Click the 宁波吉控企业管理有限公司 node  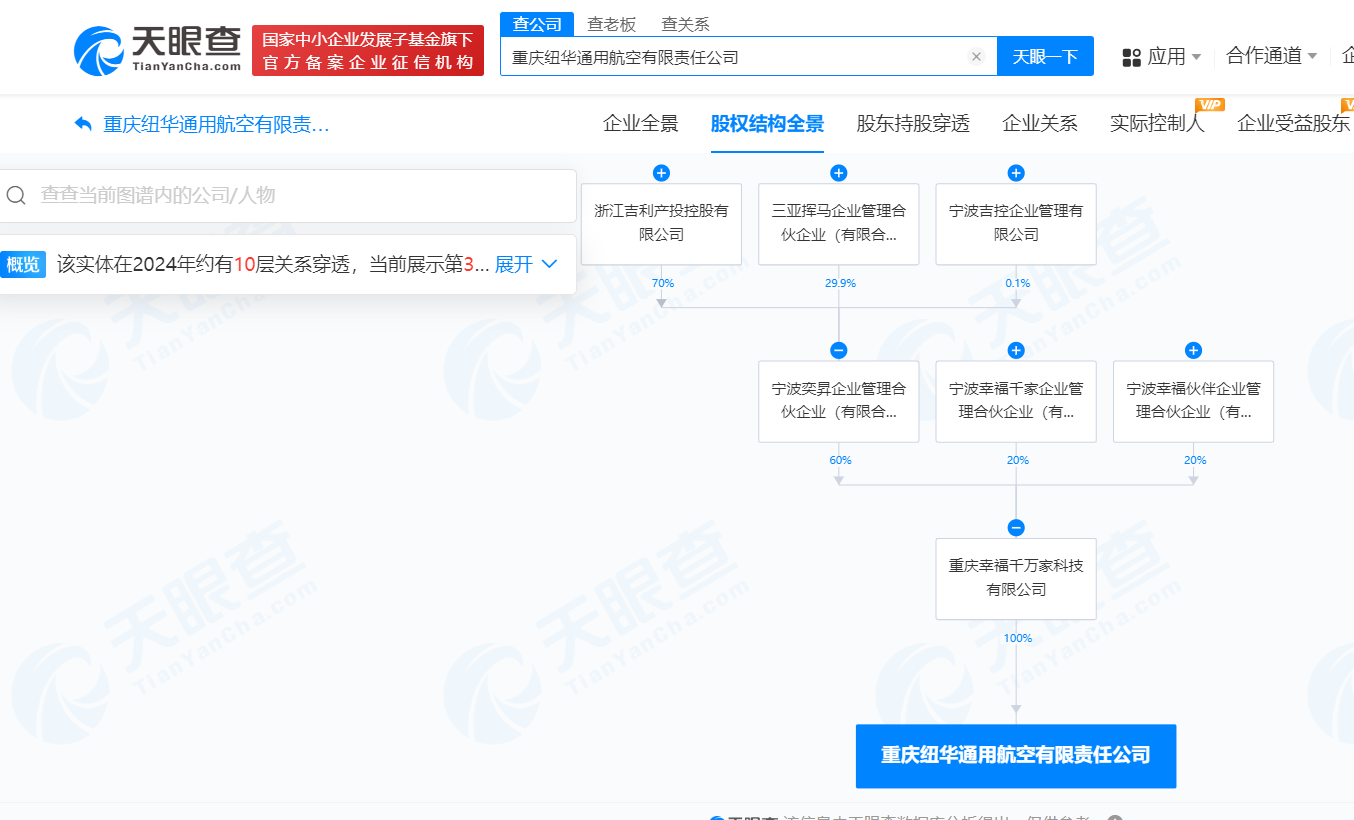point(1016,224)
